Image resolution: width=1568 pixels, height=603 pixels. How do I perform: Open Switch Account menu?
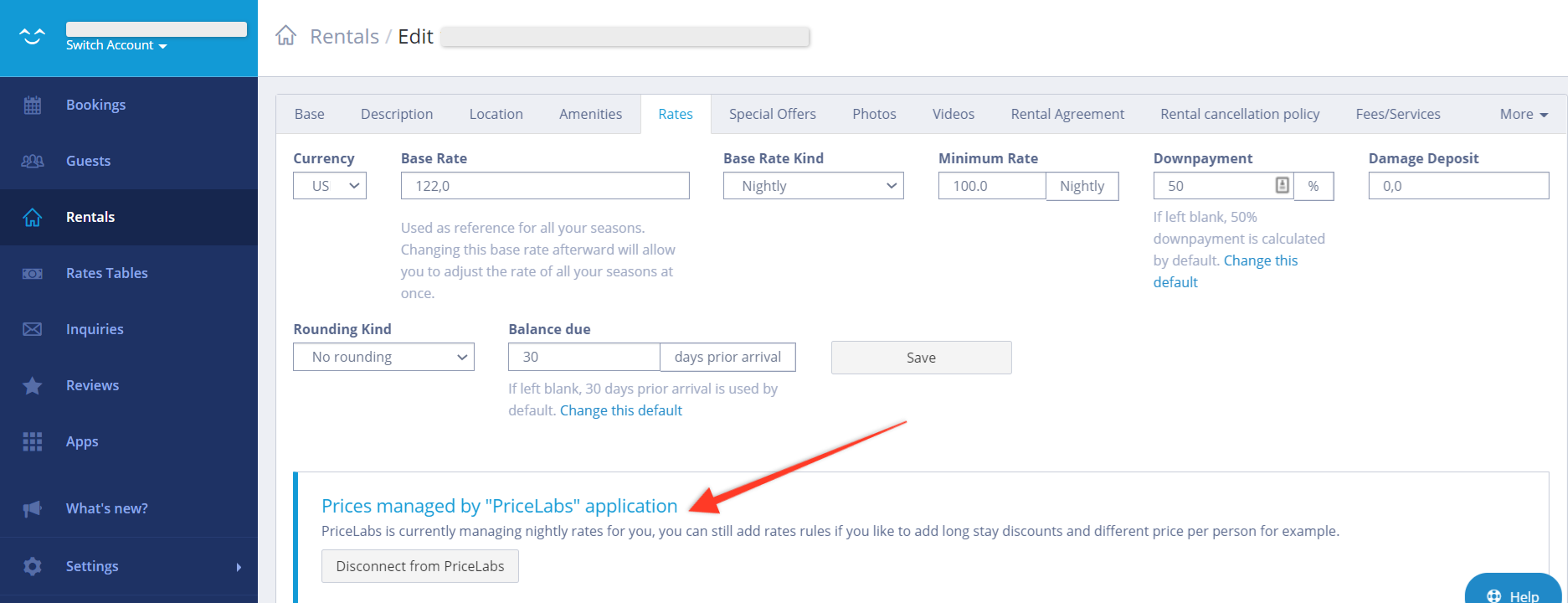pyautogui.click(x=116, y=45)
